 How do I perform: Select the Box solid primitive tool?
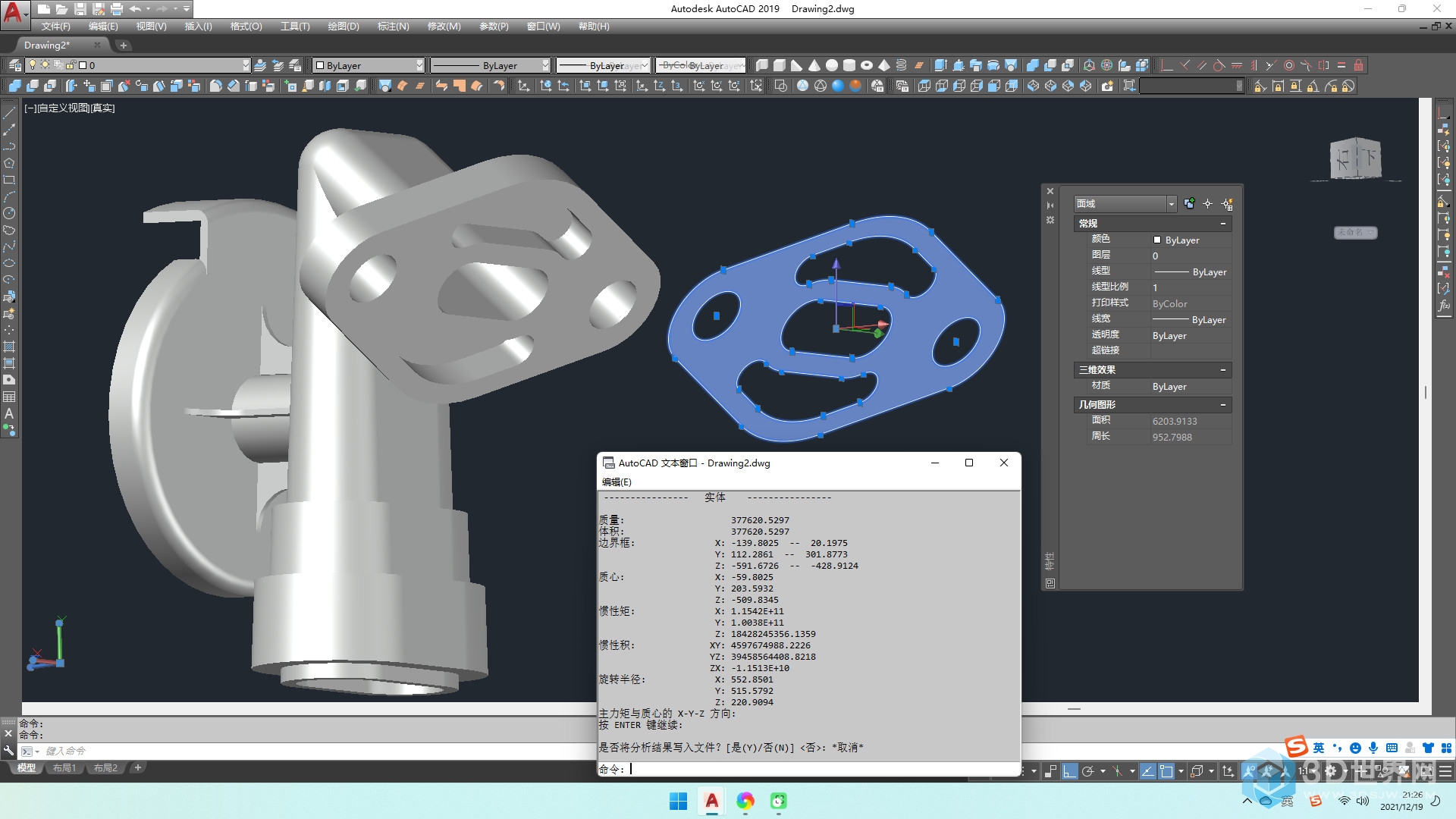[x=779, y=65]
